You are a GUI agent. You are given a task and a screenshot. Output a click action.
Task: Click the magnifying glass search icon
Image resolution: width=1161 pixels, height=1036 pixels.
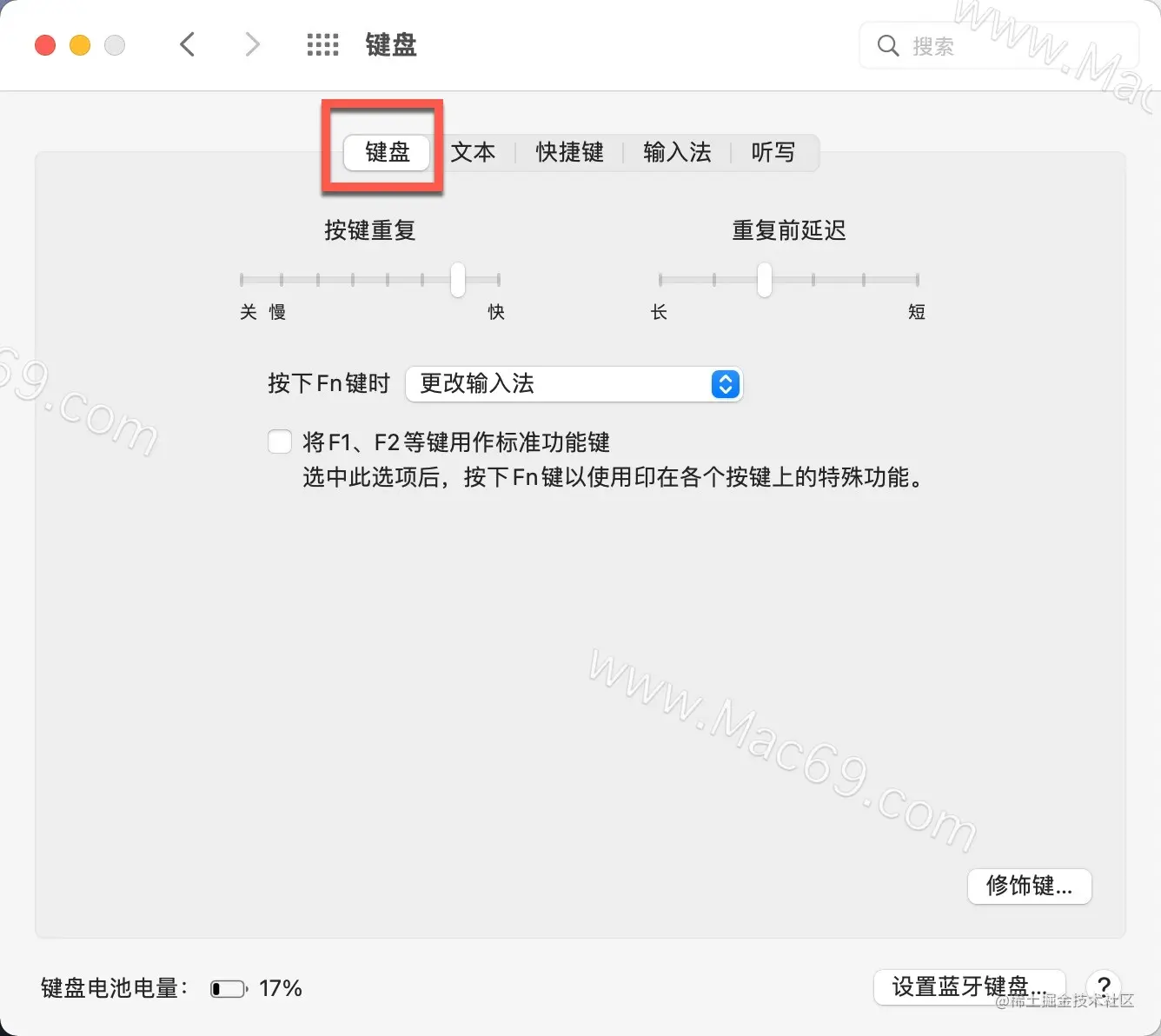887,45
